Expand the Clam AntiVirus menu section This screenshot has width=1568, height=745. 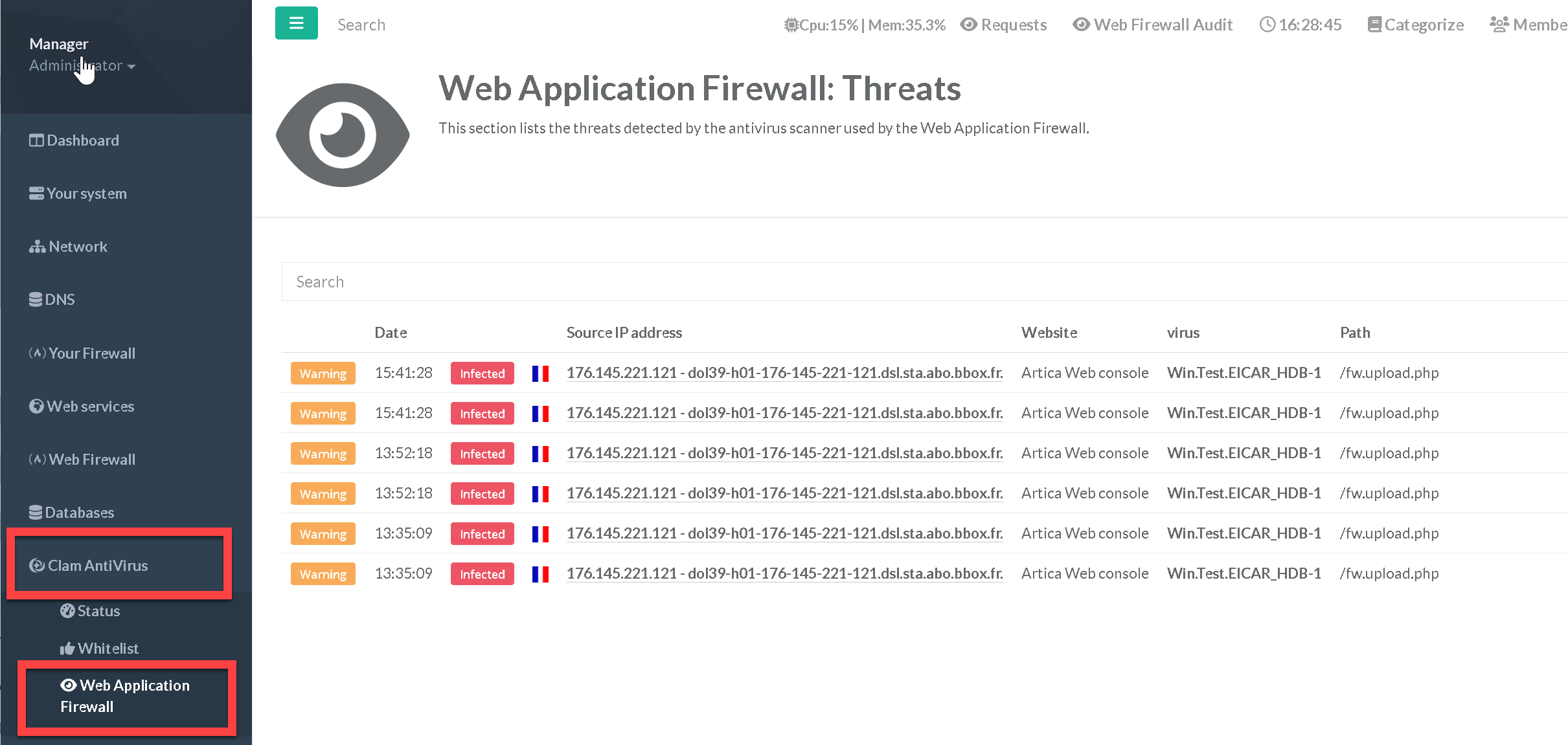97,566
